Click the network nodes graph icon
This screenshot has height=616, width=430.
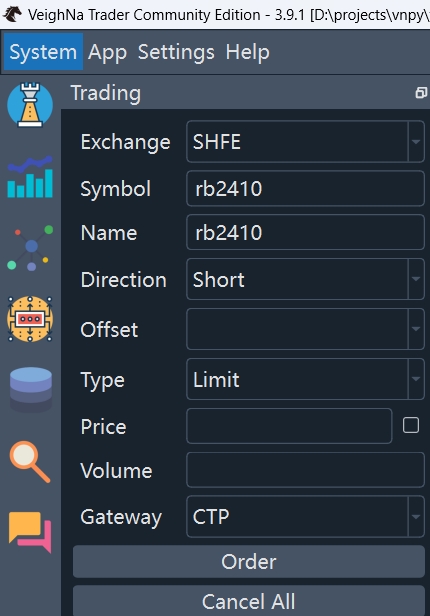pyautogui.click(x=30, y=248)
